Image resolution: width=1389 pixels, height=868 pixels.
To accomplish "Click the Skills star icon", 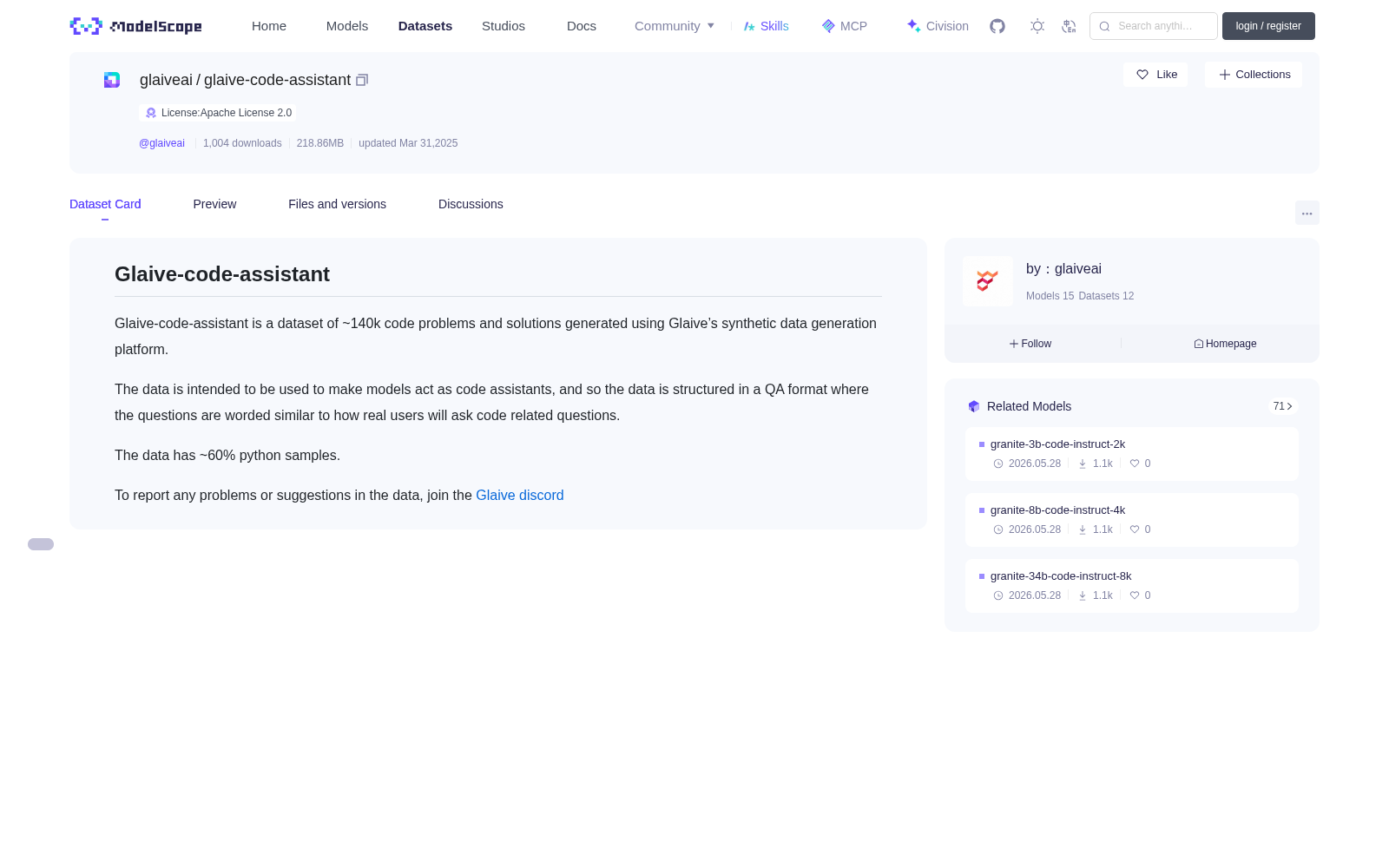I will 749,26.
